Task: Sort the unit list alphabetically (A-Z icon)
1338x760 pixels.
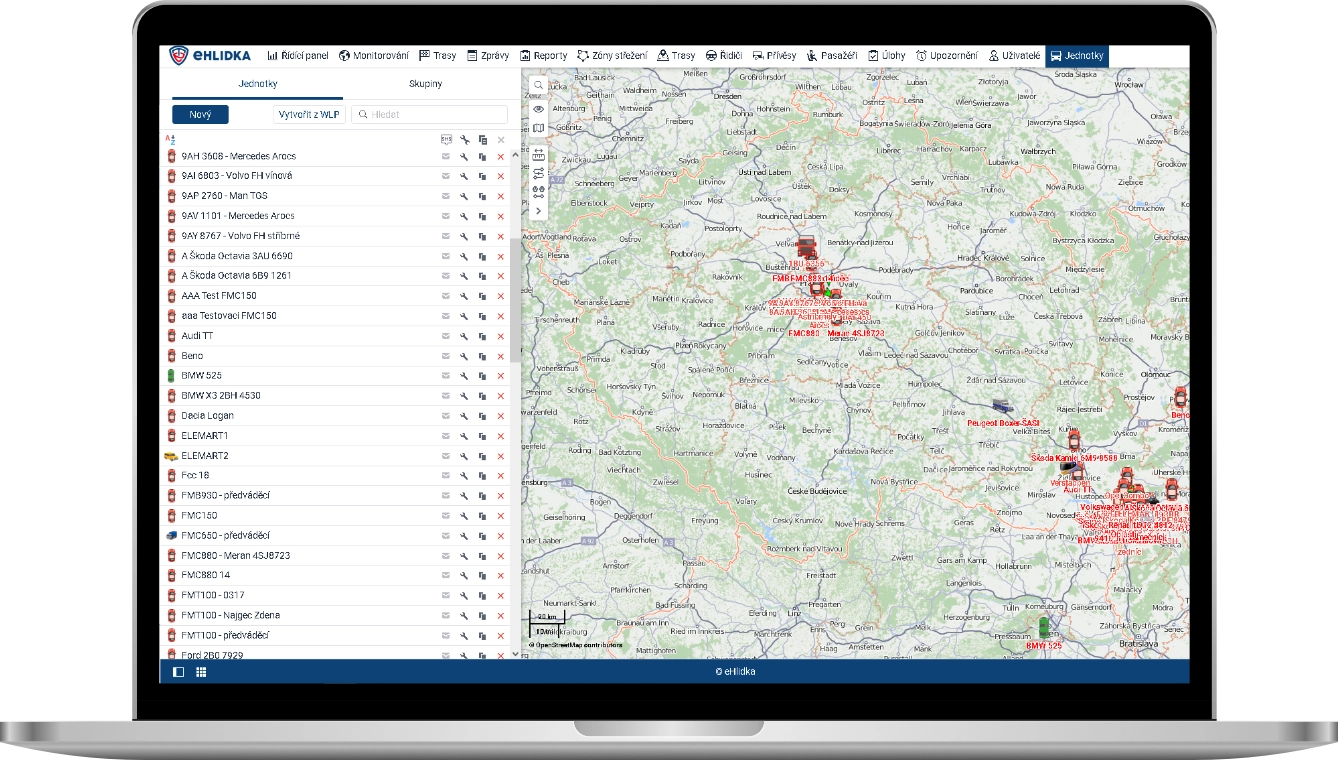Action: pyautogui.click(x=169, y=140)
